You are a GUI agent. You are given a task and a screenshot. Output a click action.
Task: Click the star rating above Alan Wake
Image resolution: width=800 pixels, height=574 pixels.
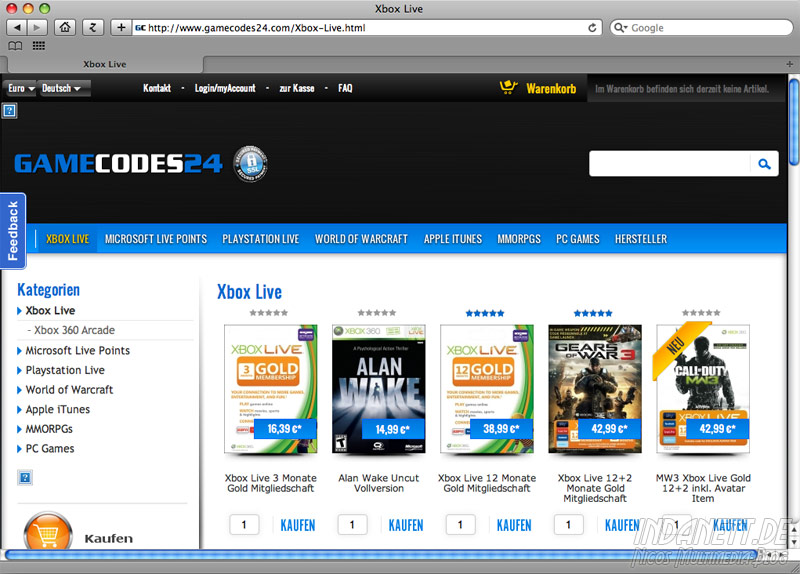click(x=377, y=313)
